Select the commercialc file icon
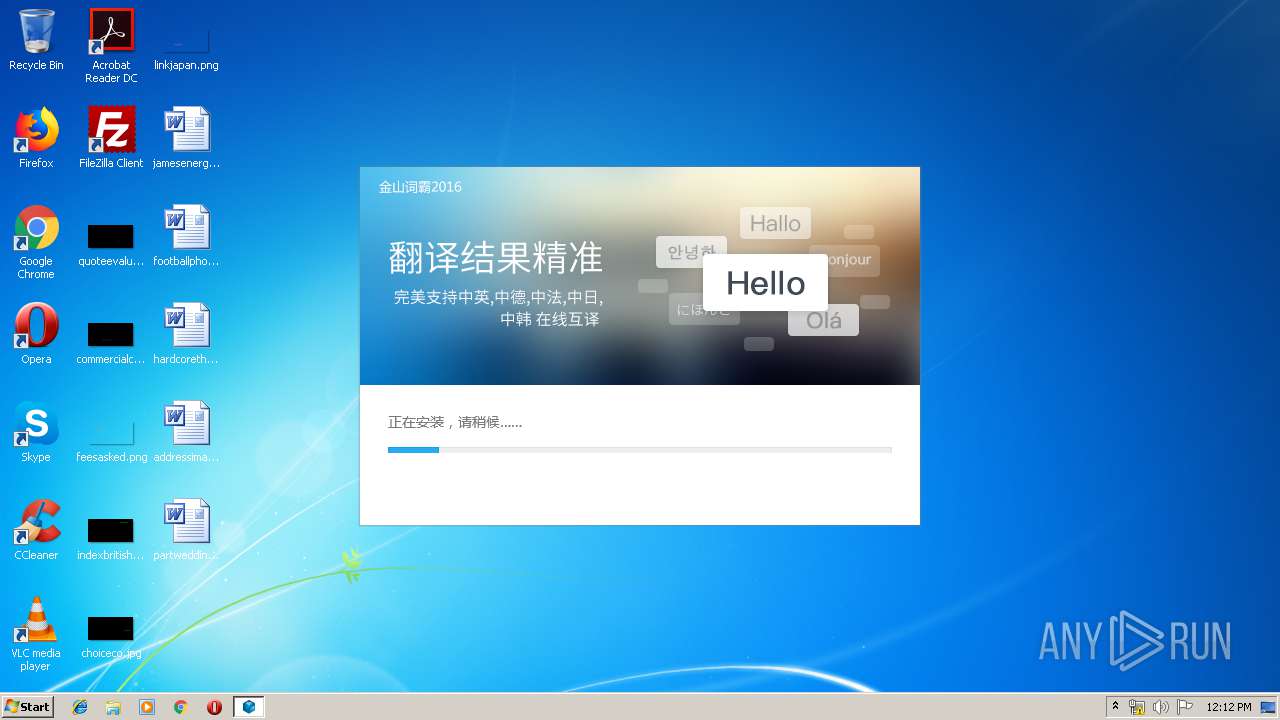Image resolution: width=1280 pixels, height=720 pixels. pos(111,342)
